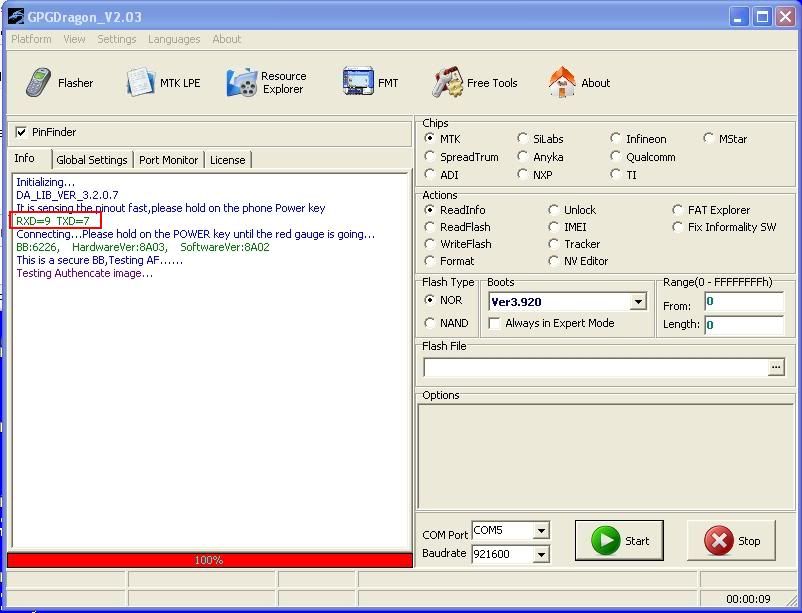Click the green Start arrow icon
The image size is (802, 613).
[605, 541]
